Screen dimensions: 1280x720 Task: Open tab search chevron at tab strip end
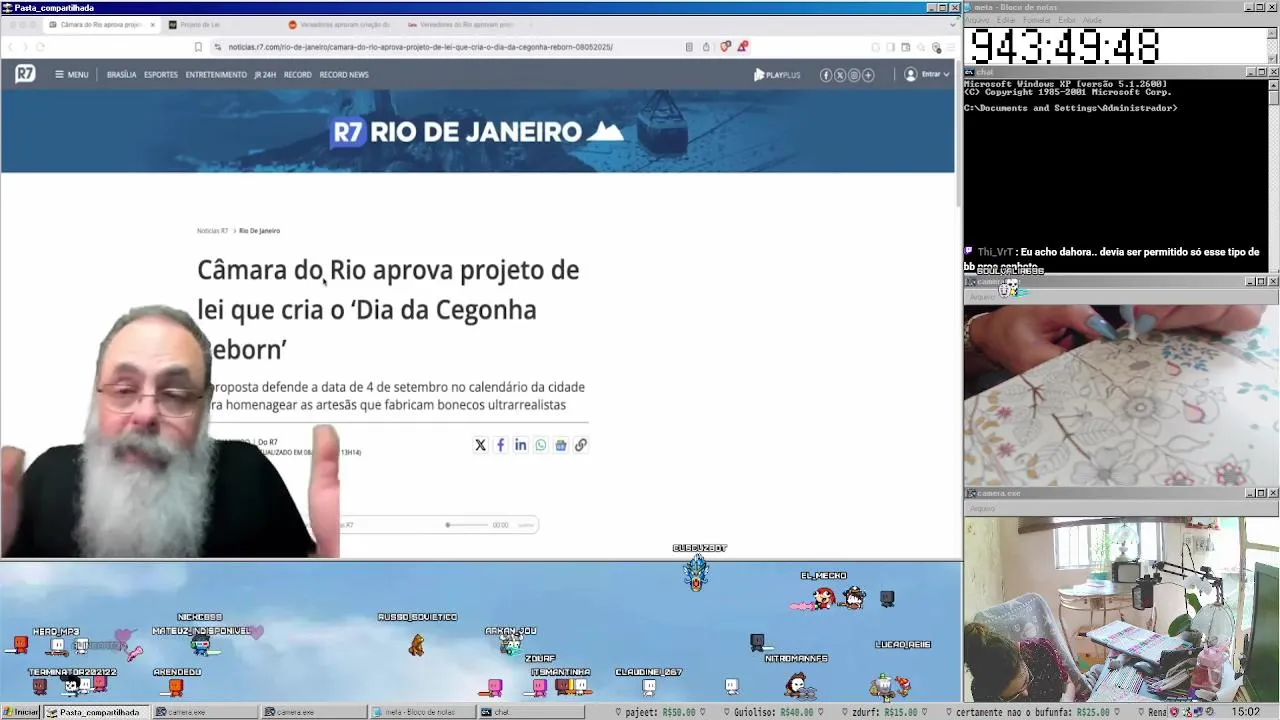pyautogui.click(x=952, y=24)
